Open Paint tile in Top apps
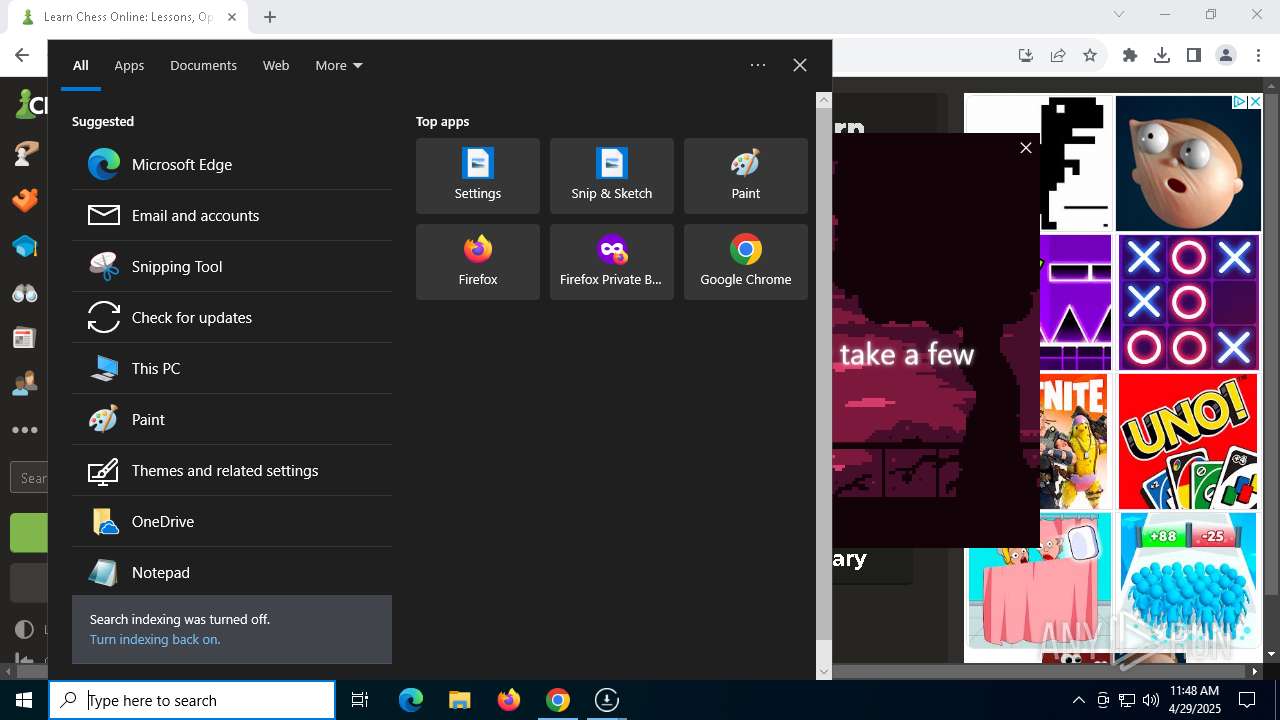 coord(746,176)
